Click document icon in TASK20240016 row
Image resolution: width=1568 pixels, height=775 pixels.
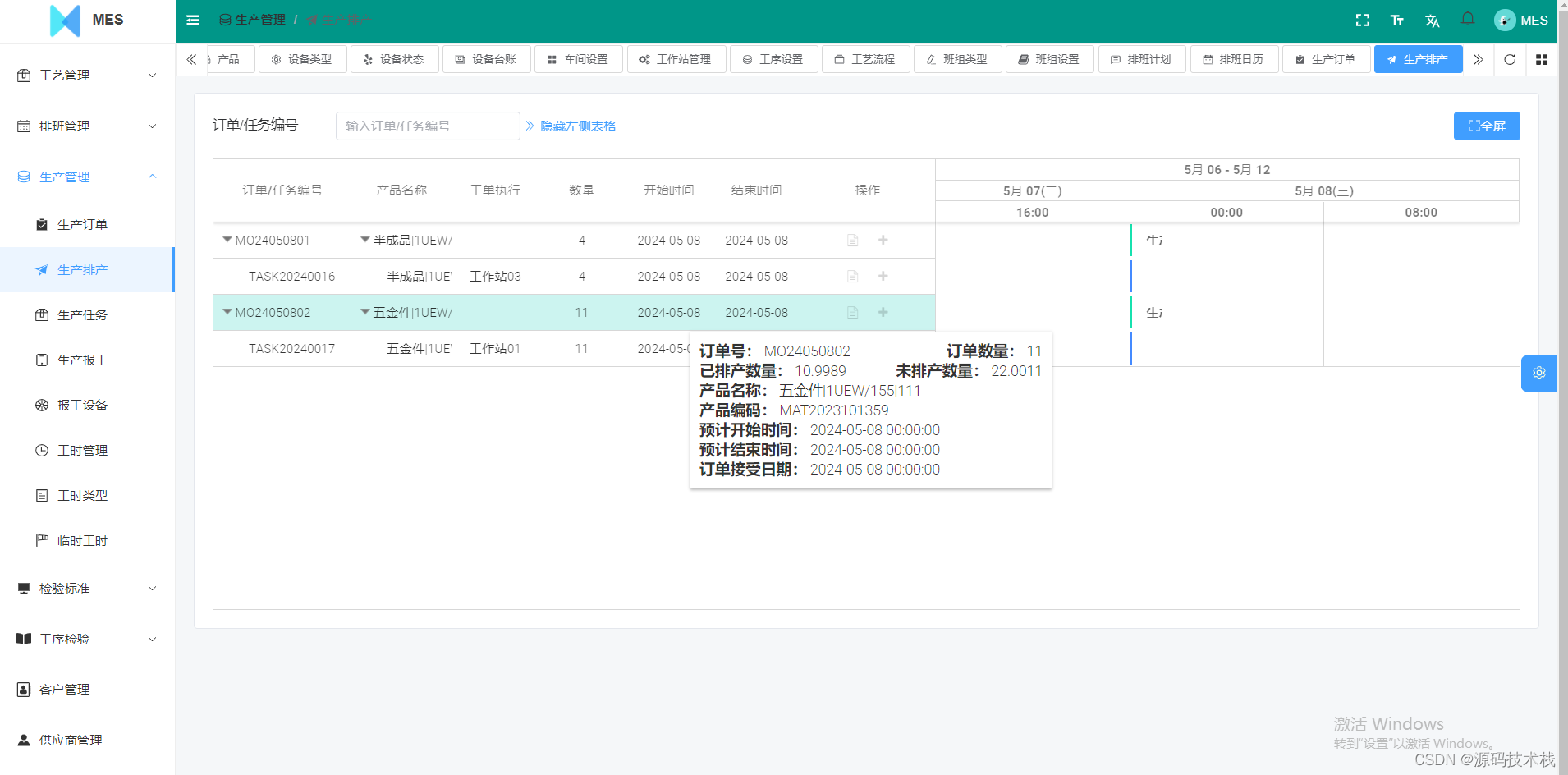853,277
